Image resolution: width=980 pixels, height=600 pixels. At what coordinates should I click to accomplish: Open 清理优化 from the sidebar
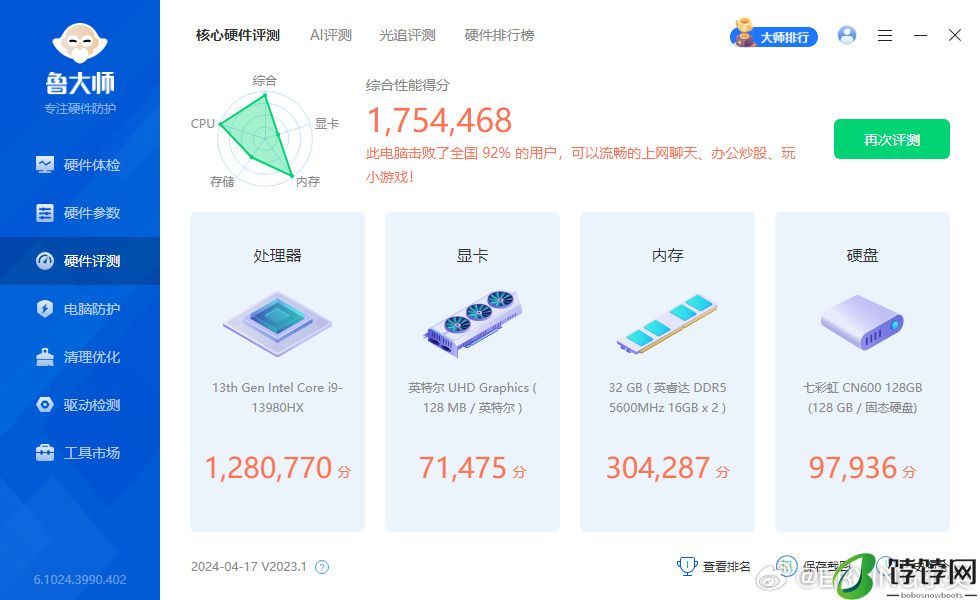tap(79, 357)
